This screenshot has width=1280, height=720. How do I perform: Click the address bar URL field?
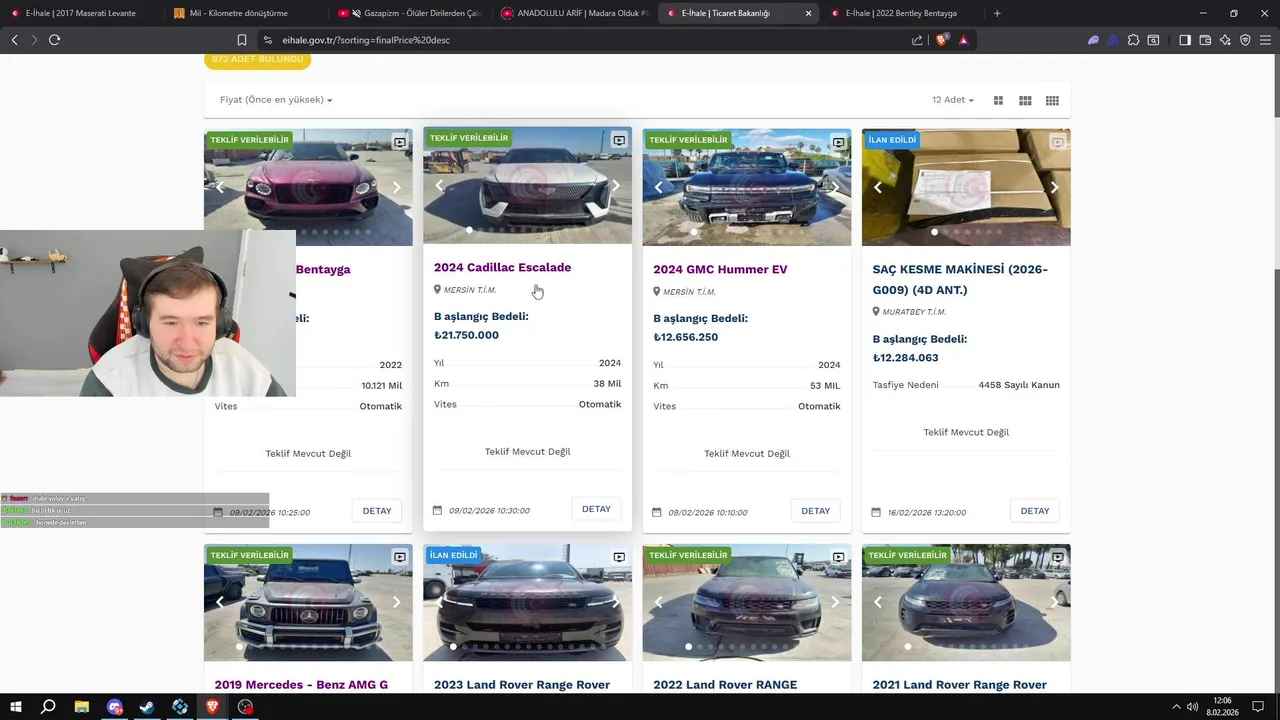pyautogui.click(x=580, y=40)
